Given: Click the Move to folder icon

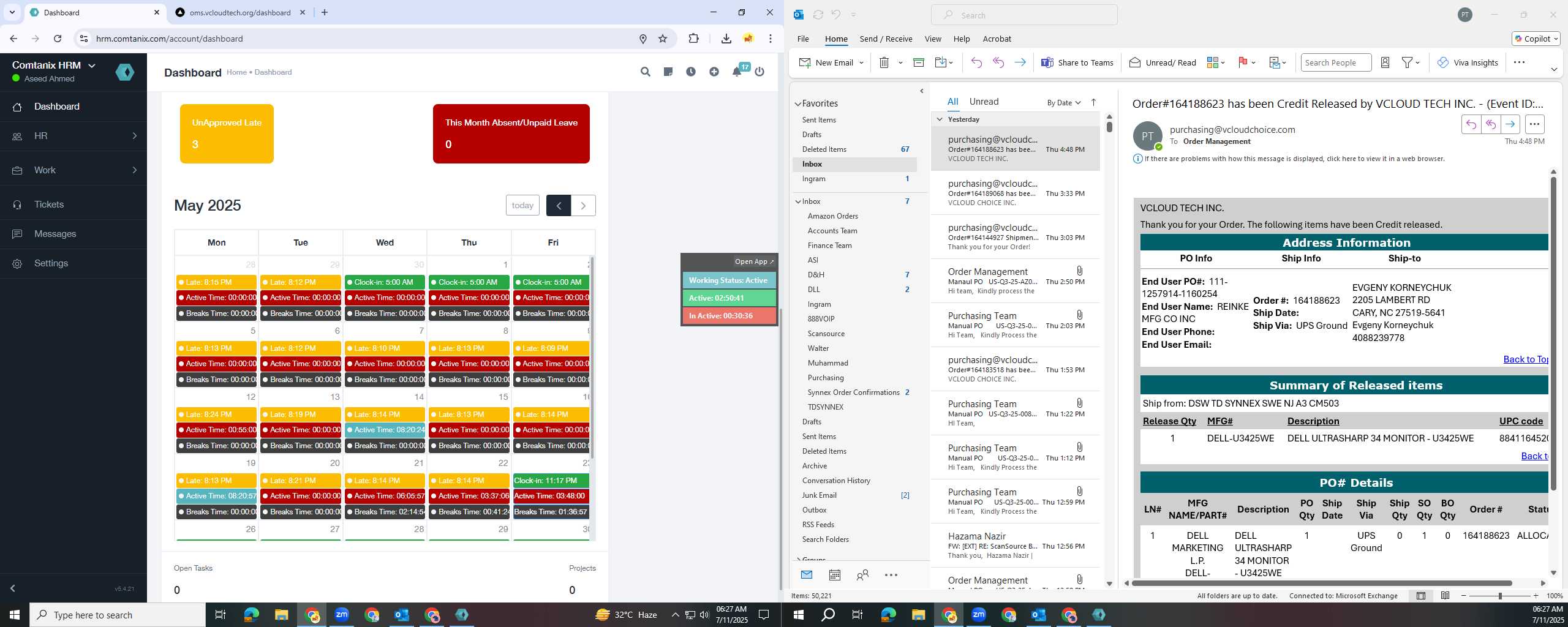Looking at the screenshot, I should (944, 62).
